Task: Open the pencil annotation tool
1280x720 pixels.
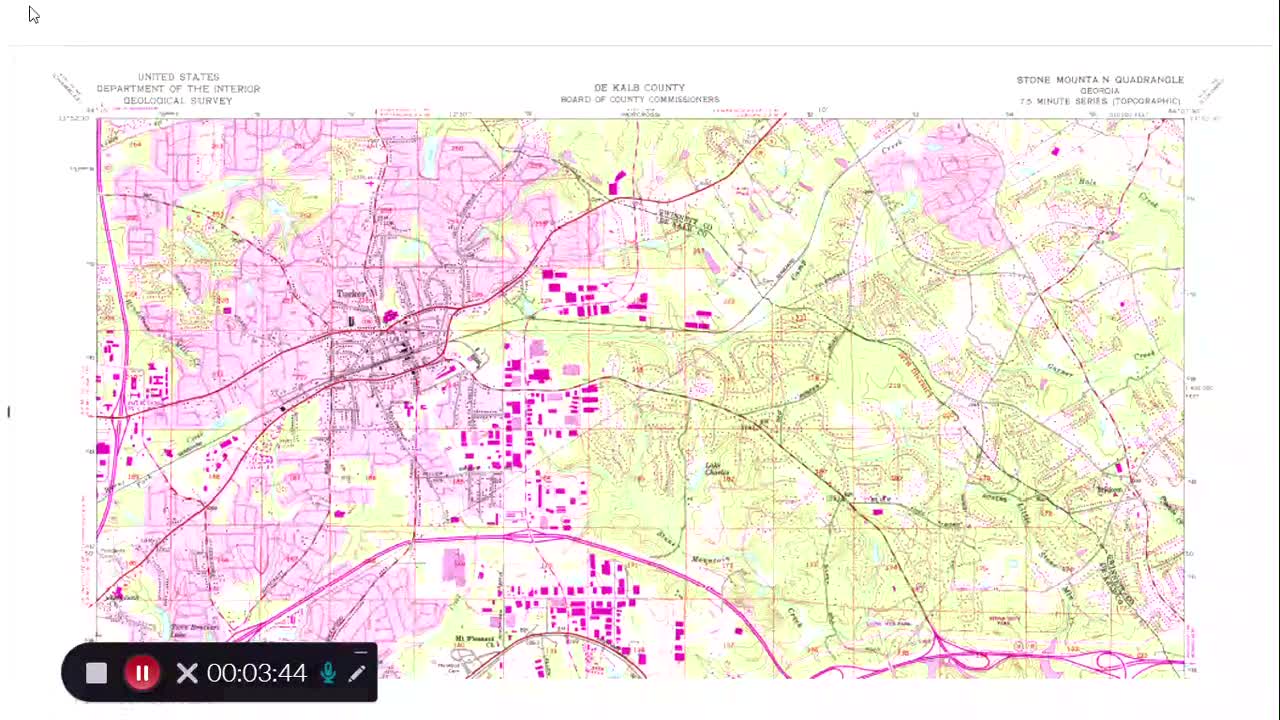Action: pyautogui.click(x=357, y=673)
